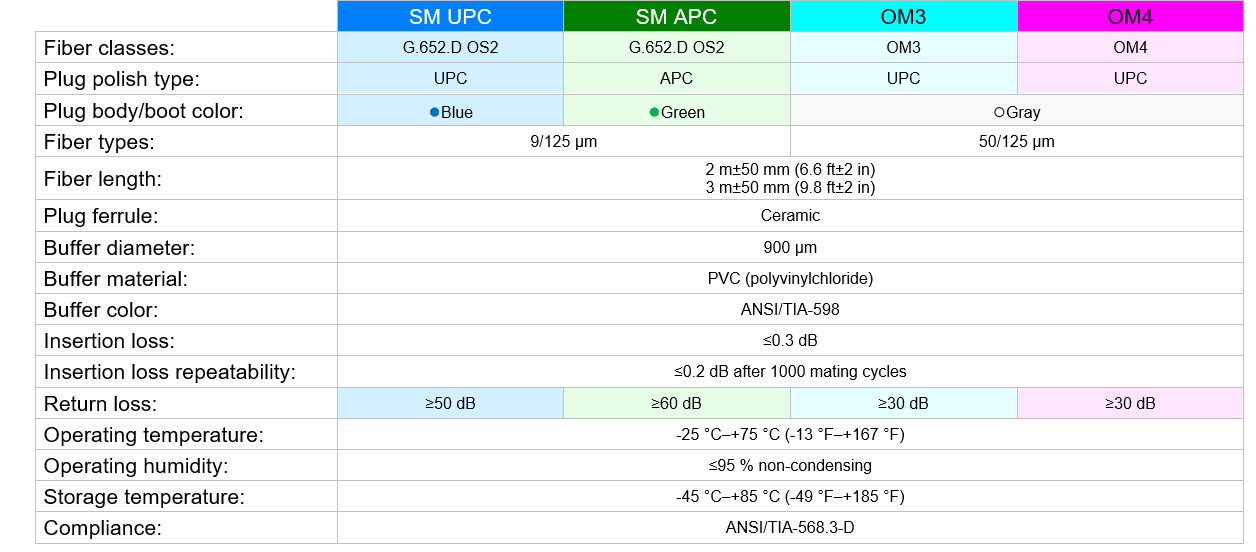Select the SM UPC column header
This screenshot has width=1256, height=552.
coord(450,17)
